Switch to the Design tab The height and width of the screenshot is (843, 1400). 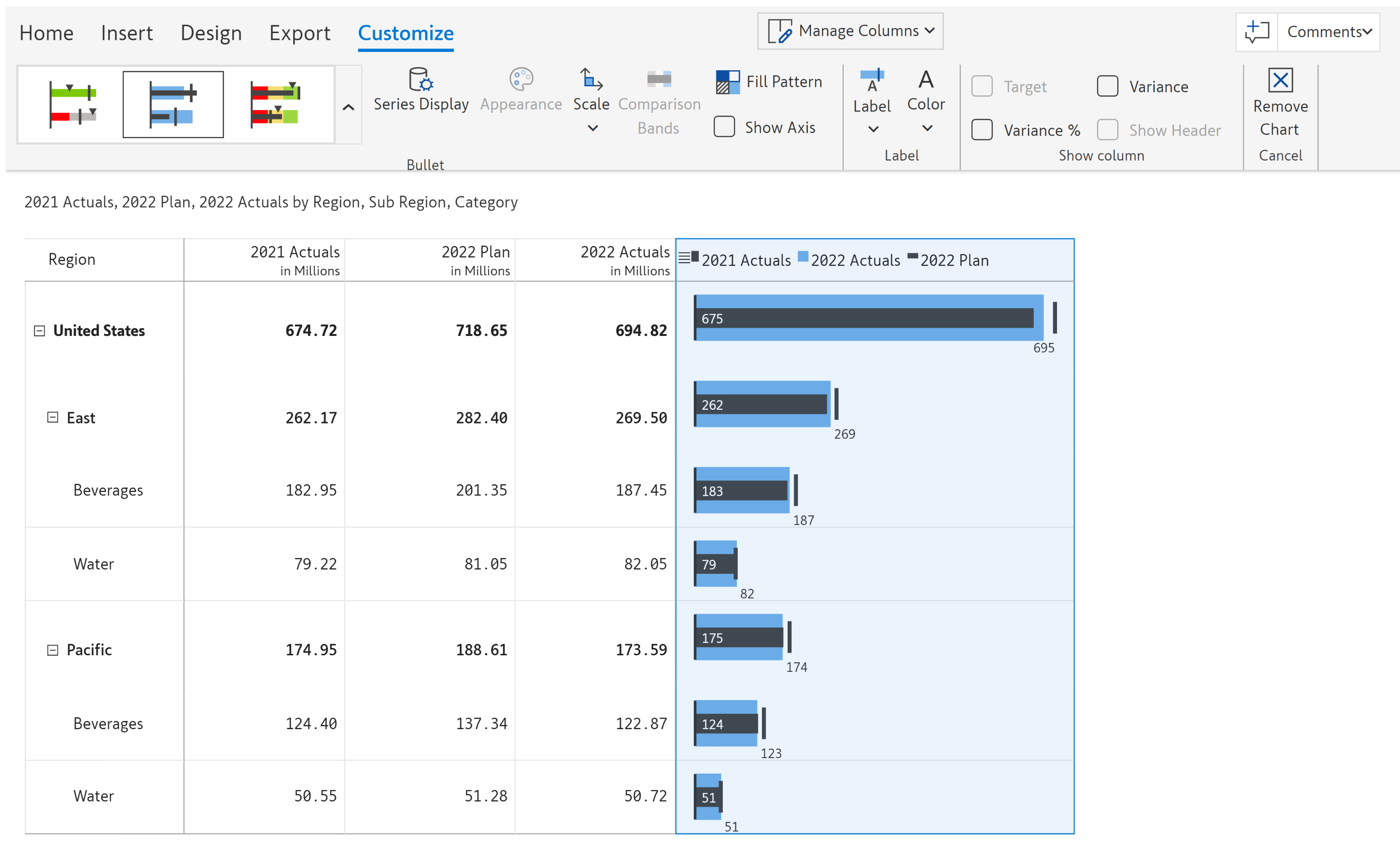tap(211, 33)
